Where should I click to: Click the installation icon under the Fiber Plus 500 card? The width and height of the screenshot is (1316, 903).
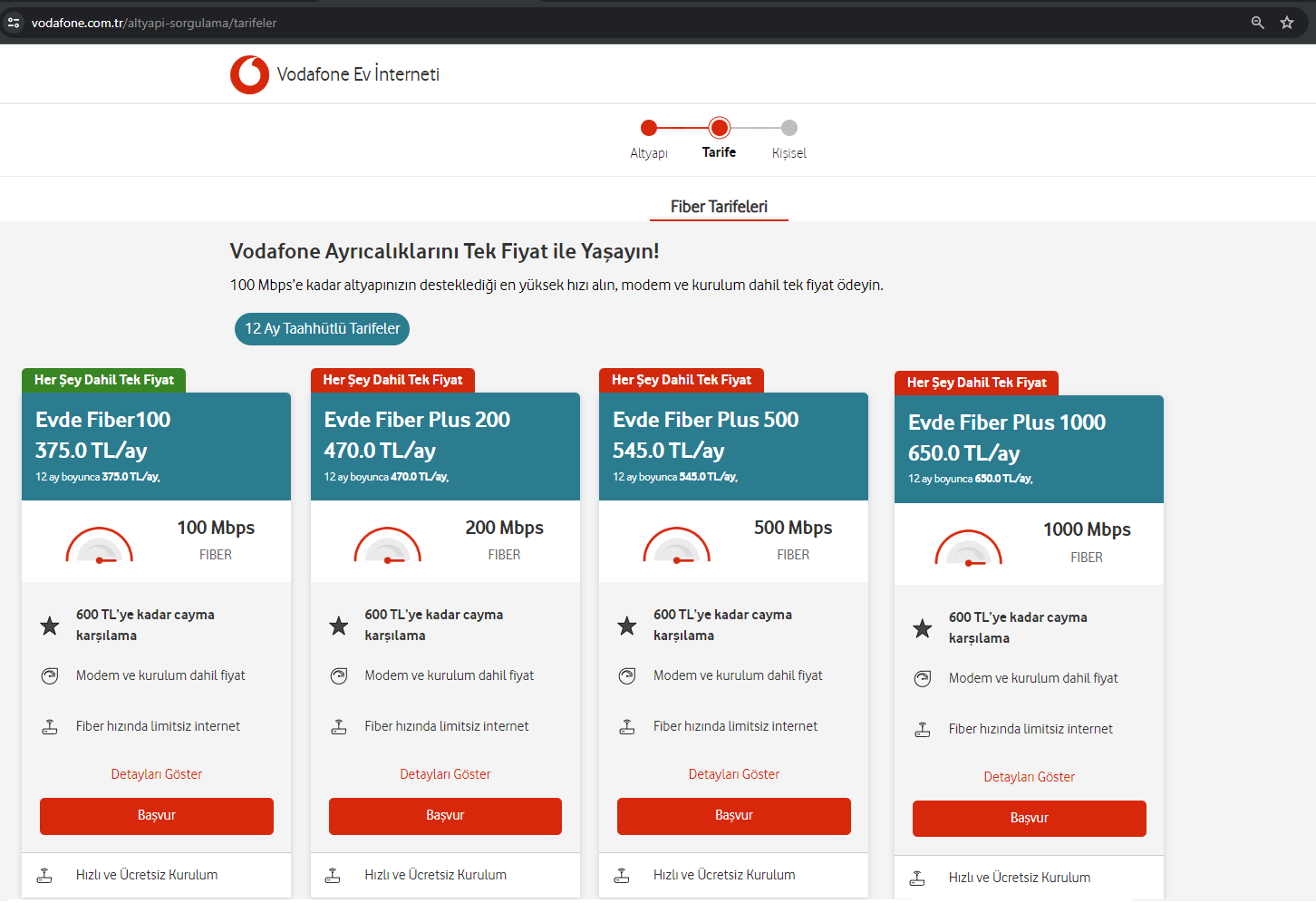coord(622,875)
